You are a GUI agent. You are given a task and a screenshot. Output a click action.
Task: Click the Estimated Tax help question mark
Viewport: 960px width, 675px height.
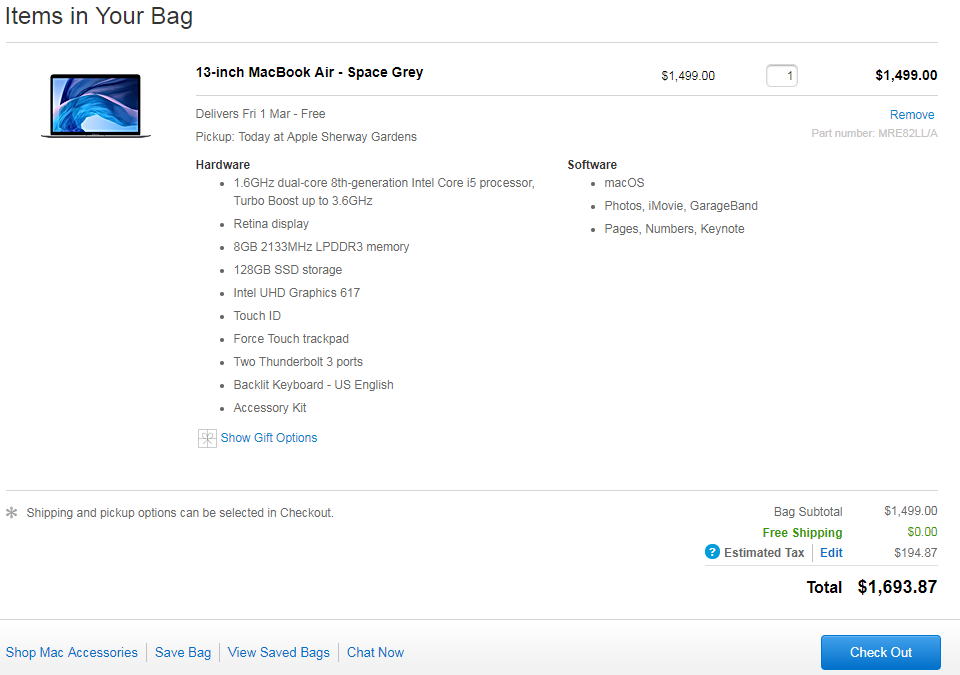[x=712, y=552]
